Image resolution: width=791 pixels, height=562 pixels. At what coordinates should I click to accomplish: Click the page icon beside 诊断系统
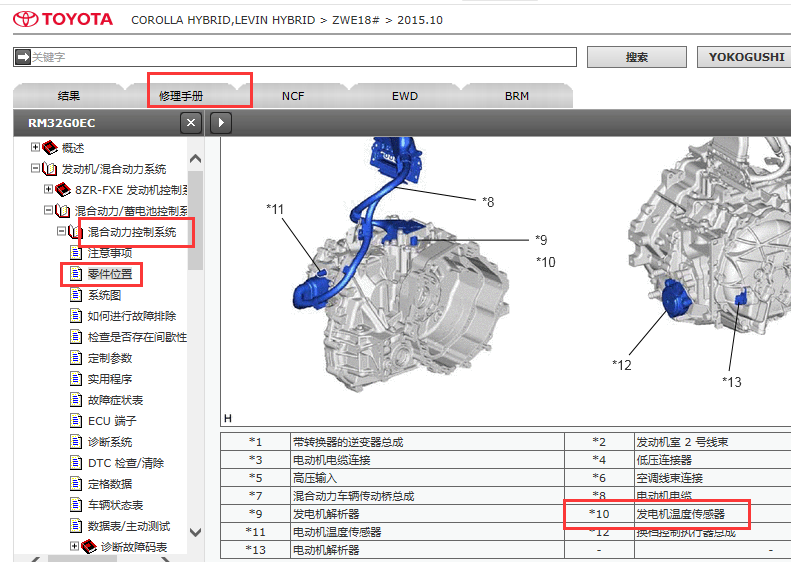[x=76, y=442]
